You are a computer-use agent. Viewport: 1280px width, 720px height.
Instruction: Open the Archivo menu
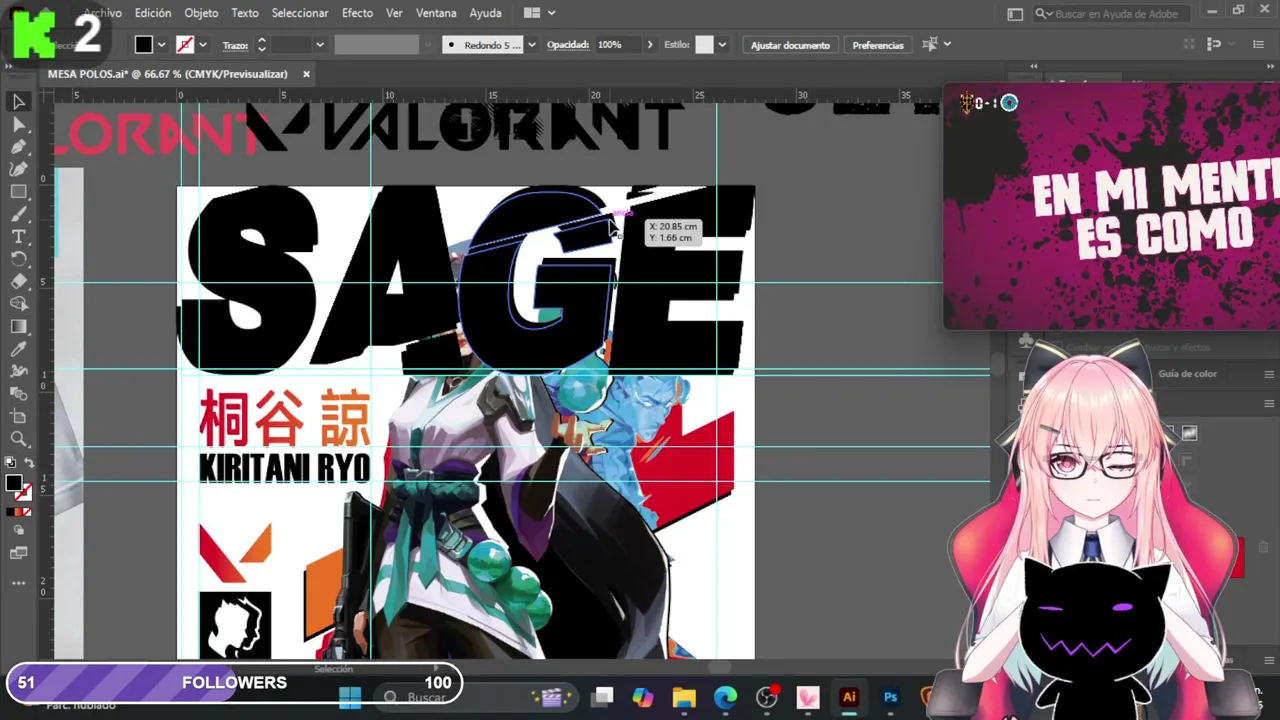coord(102,13)
